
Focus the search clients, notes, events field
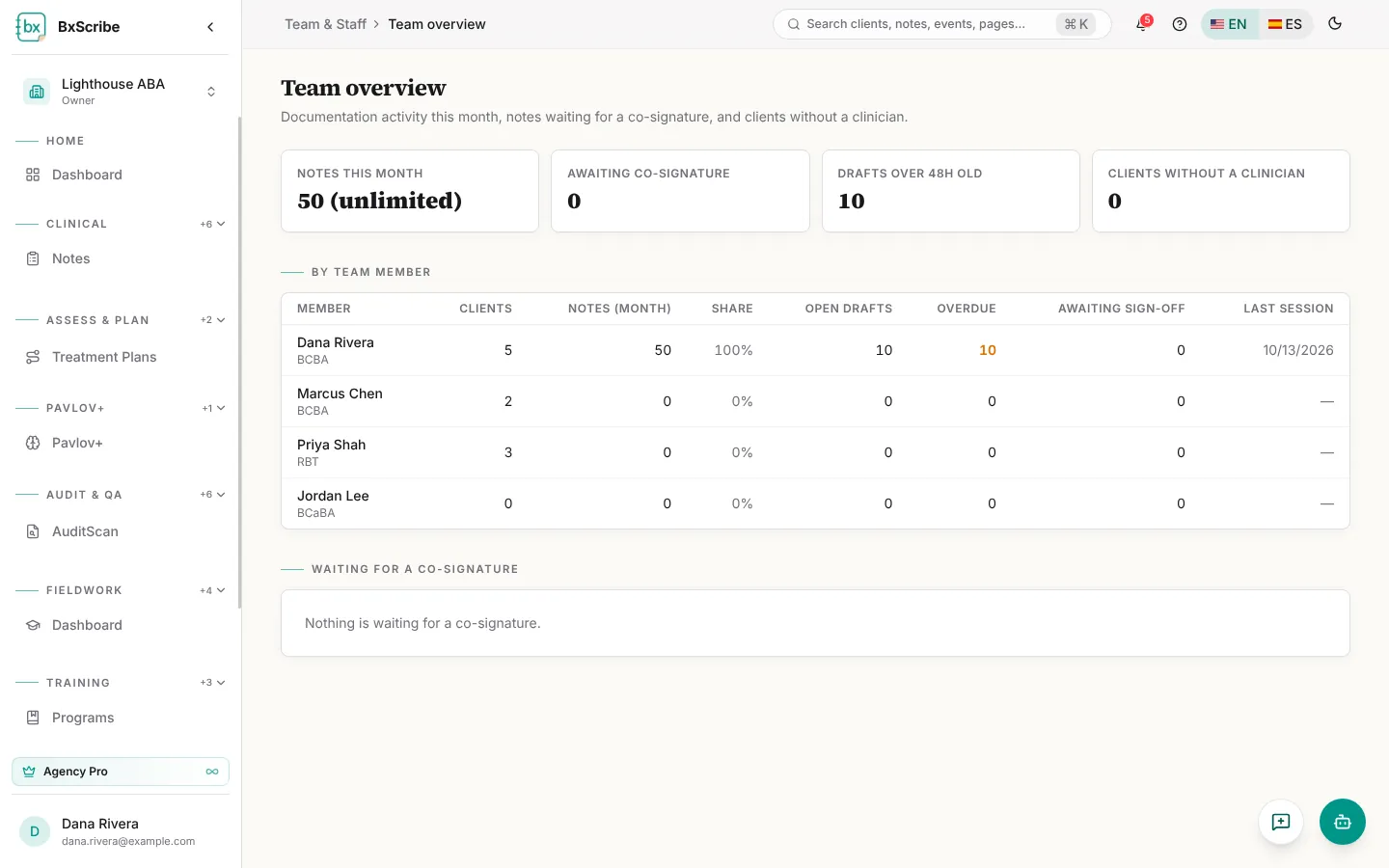click(941, 24)
